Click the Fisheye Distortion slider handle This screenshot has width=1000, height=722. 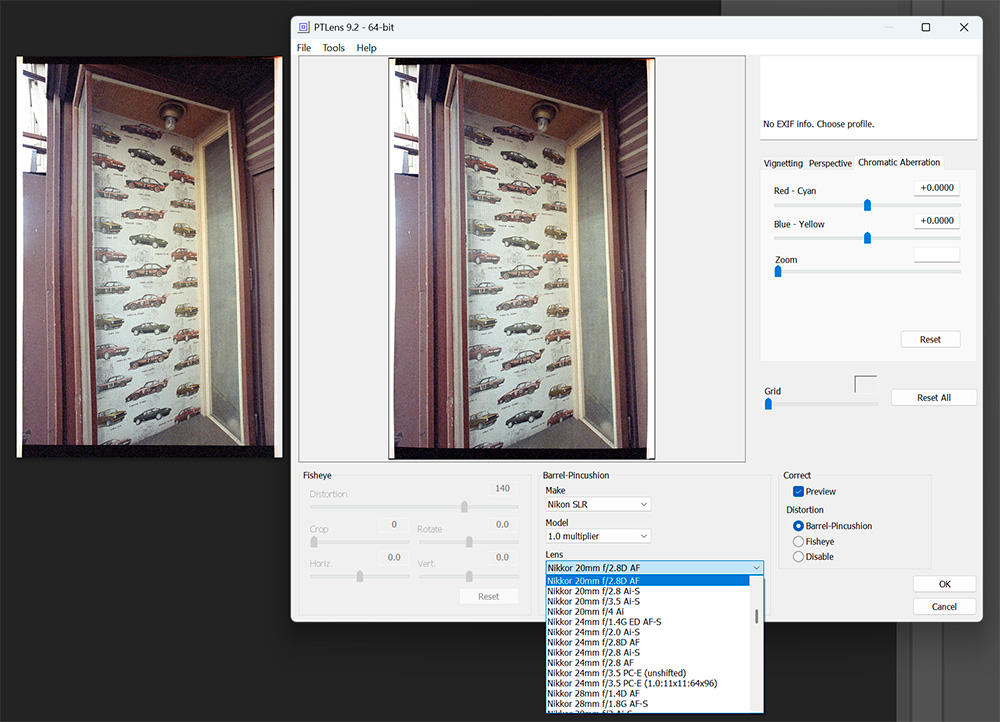tap(464, 506)
